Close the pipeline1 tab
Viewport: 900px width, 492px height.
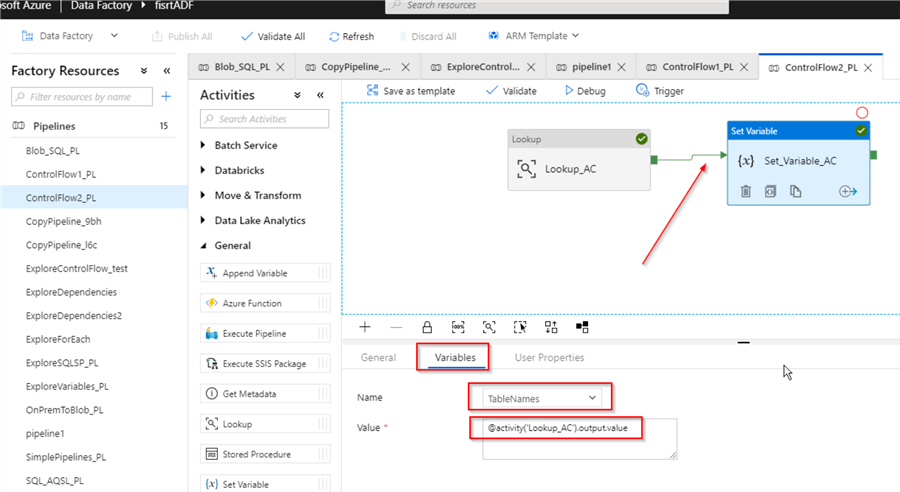(621, 67)
